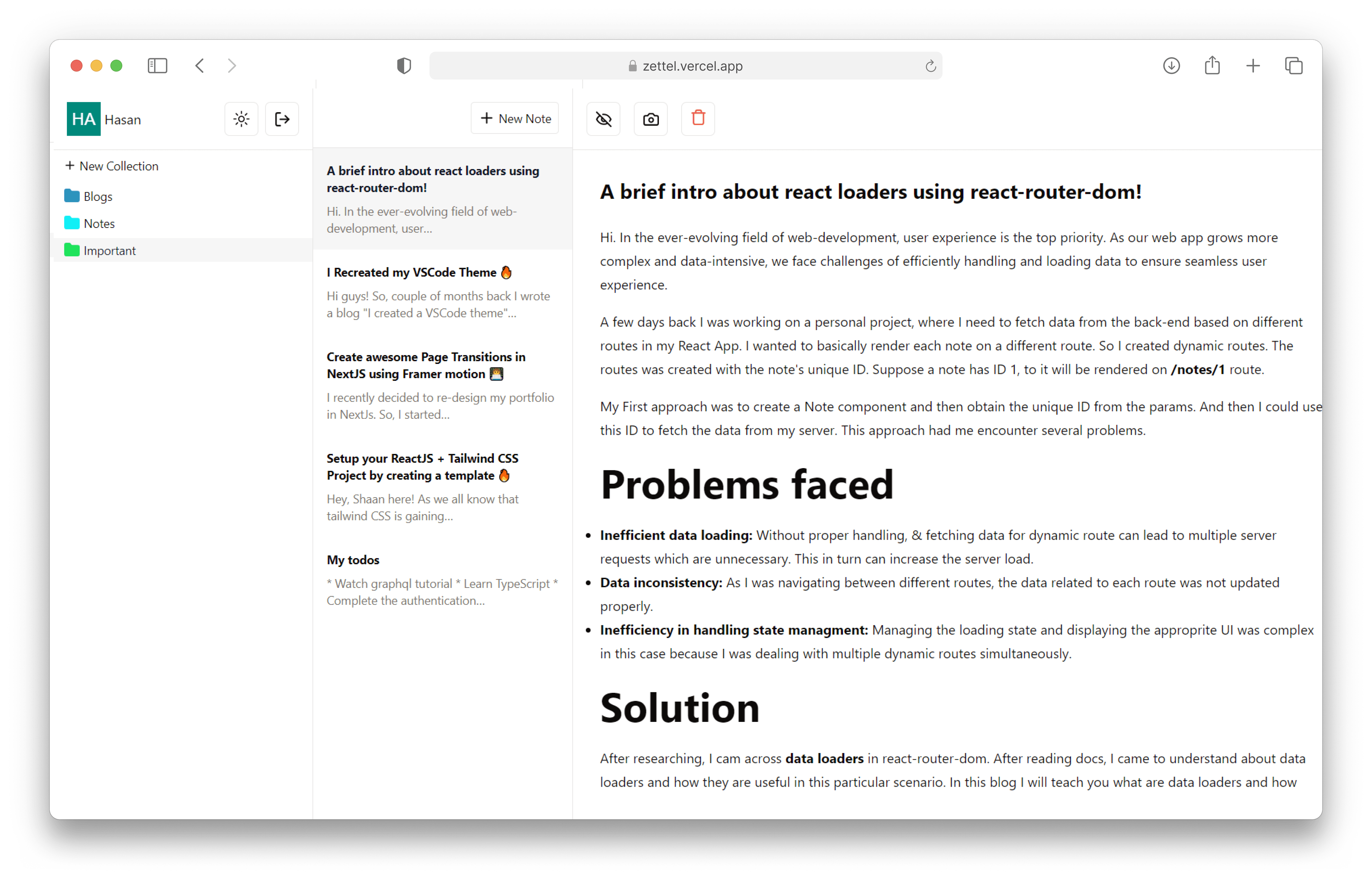1372x879 pixels.
Task: Click the zettel.vercel.app address bar
Action: coord(686,66)
